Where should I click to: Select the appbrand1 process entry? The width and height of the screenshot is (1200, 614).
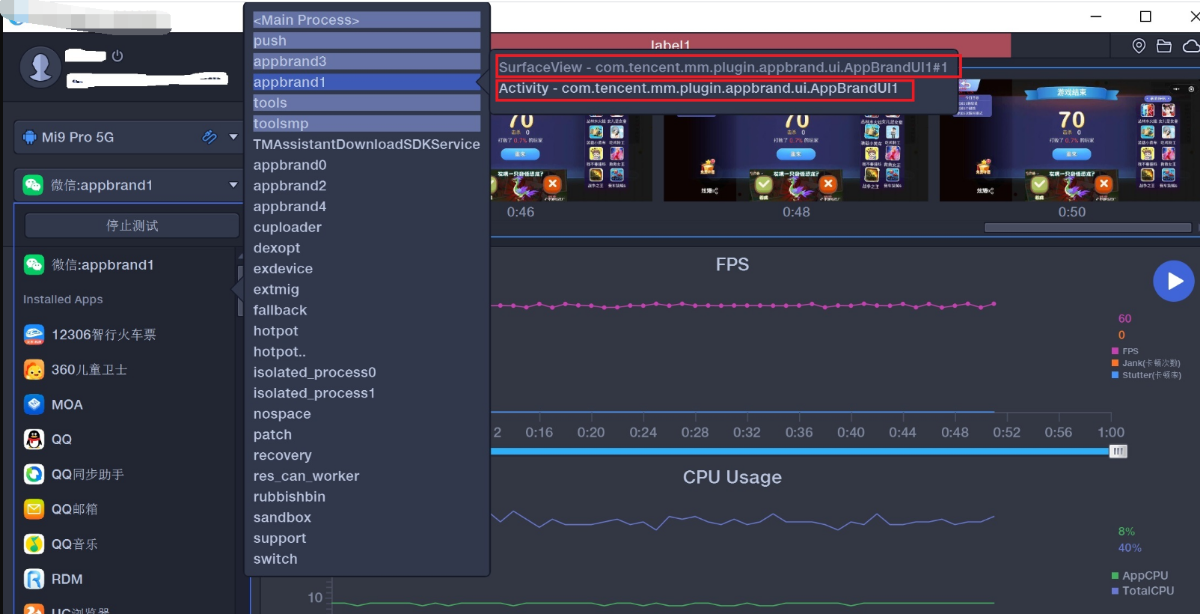tap(367, 82)
